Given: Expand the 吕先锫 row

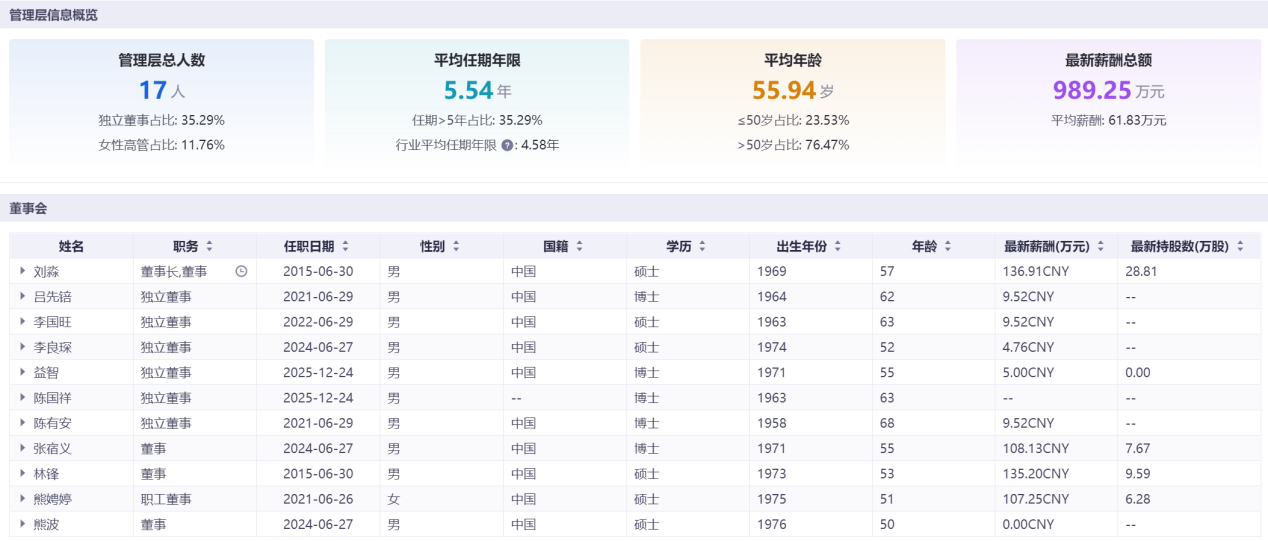Looking at the screenshot, I should (x=22, y=297).
